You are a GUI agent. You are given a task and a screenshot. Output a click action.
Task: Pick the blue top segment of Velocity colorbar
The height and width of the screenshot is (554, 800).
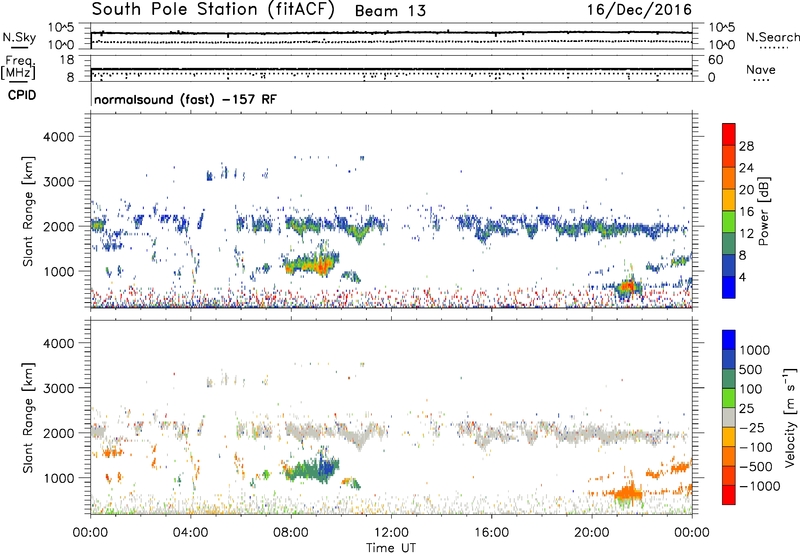(x=729, y=340)
